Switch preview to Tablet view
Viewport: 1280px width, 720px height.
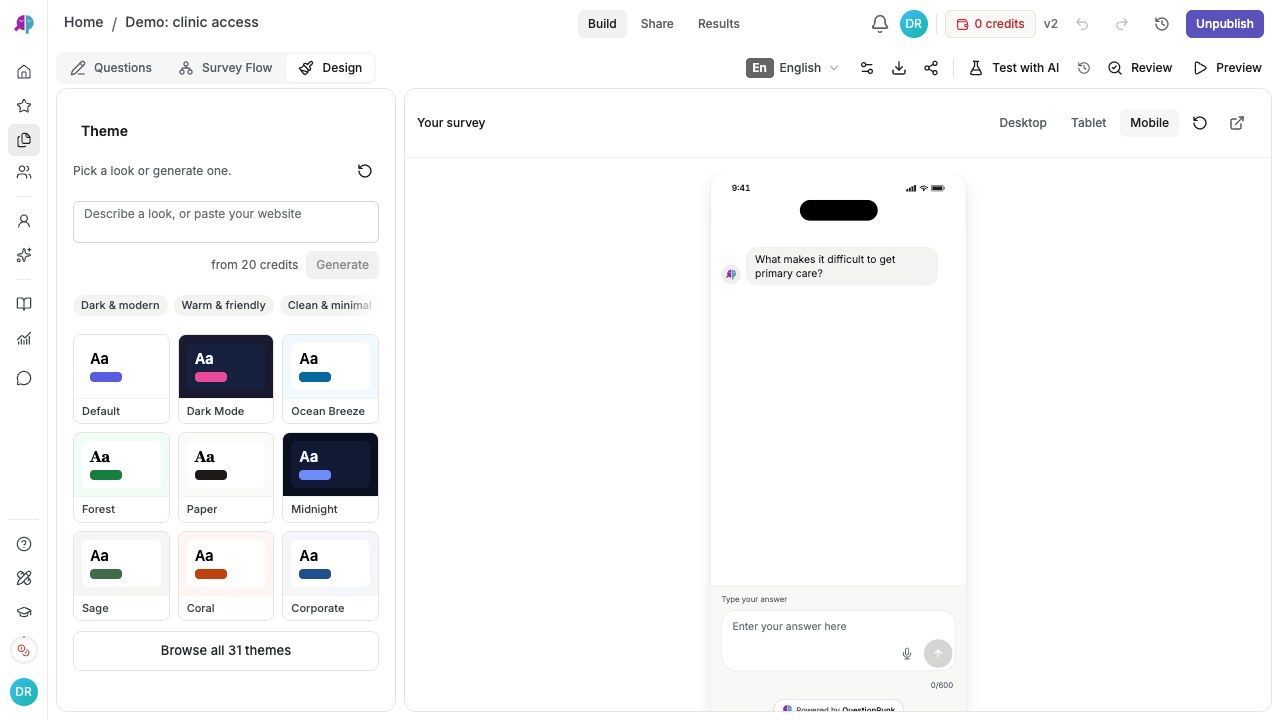(x=1089, y=123)
